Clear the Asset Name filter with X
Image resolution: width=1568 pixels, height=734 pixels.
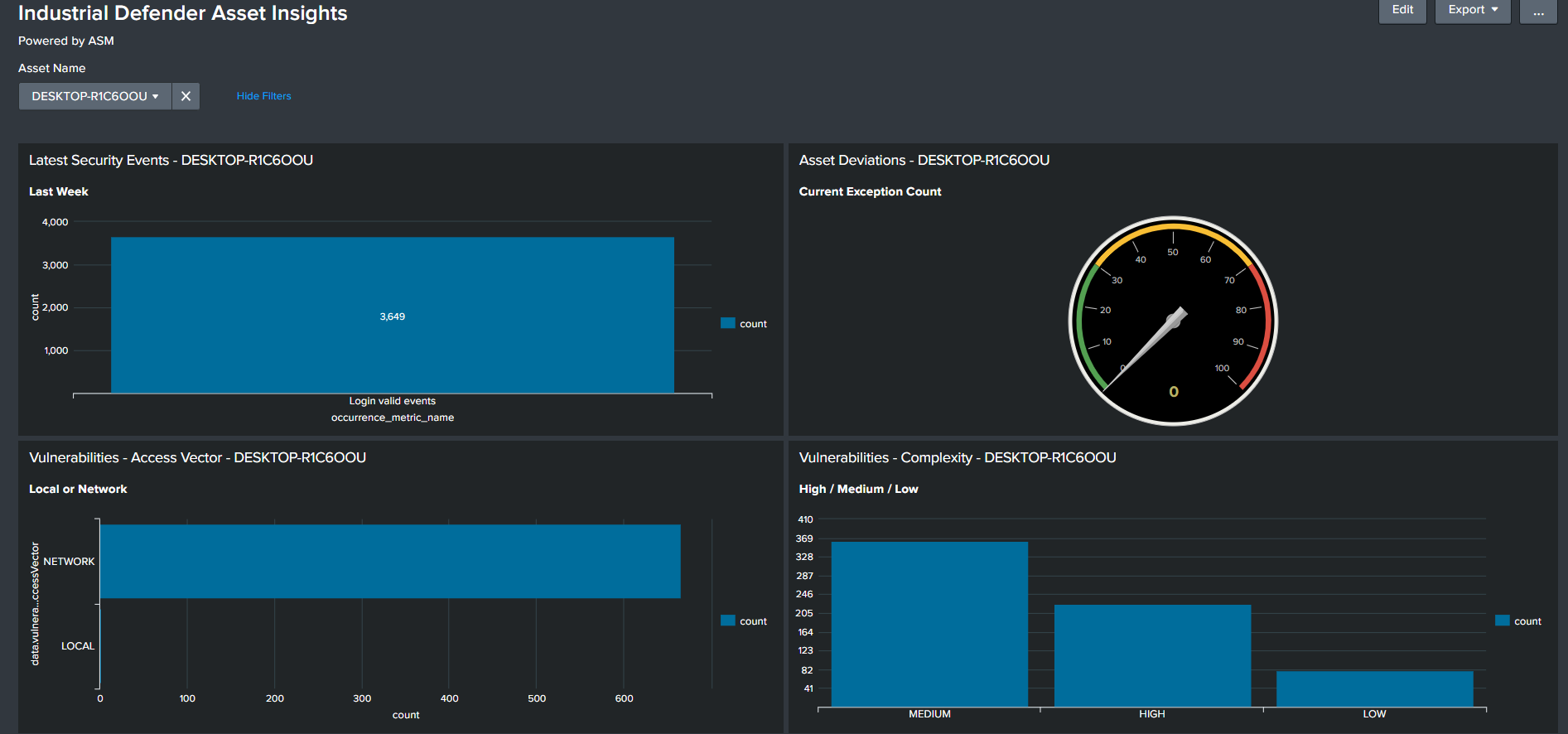click(x=186, y=96)
